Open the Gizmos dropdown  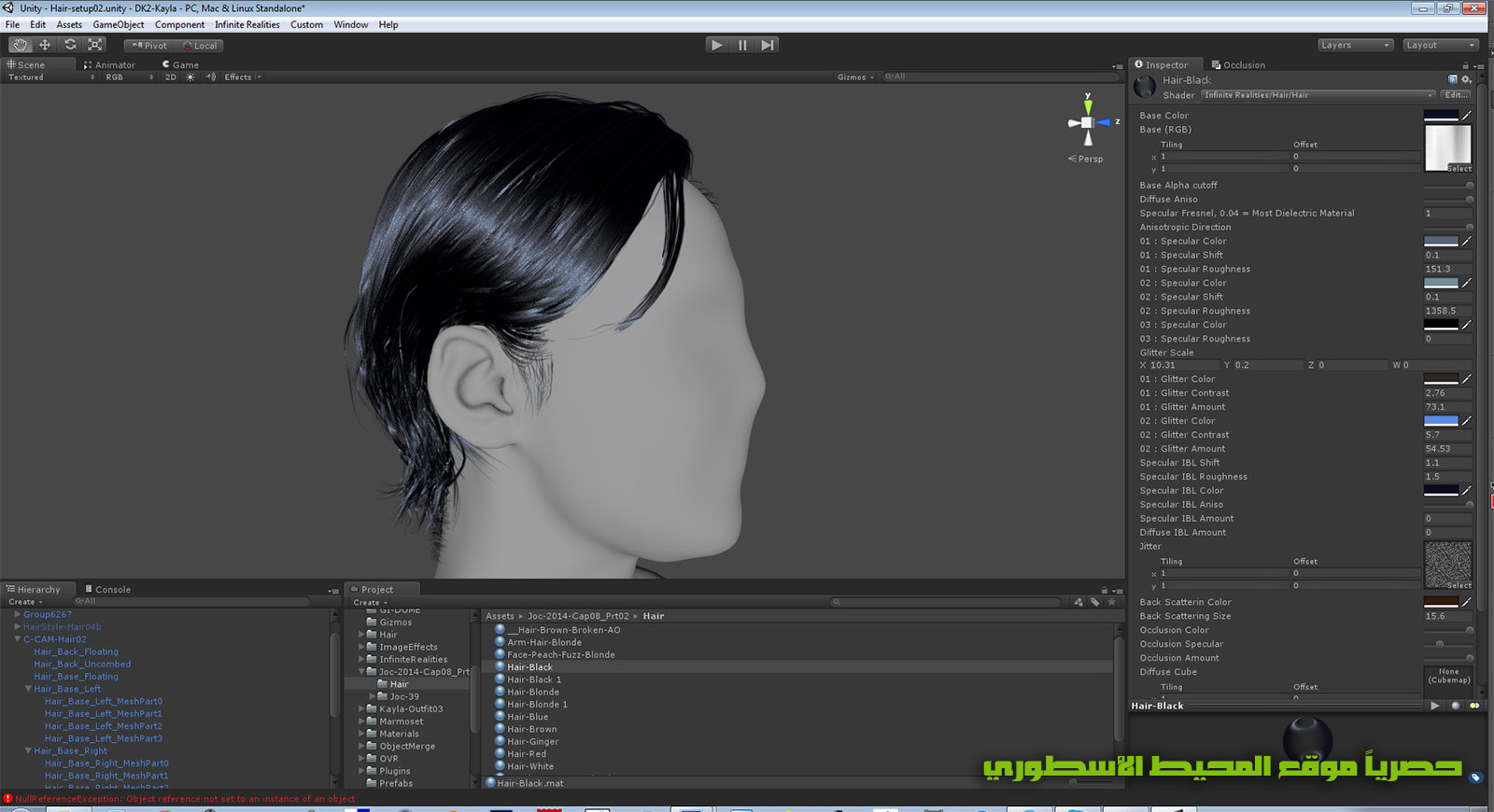(855, 77)
